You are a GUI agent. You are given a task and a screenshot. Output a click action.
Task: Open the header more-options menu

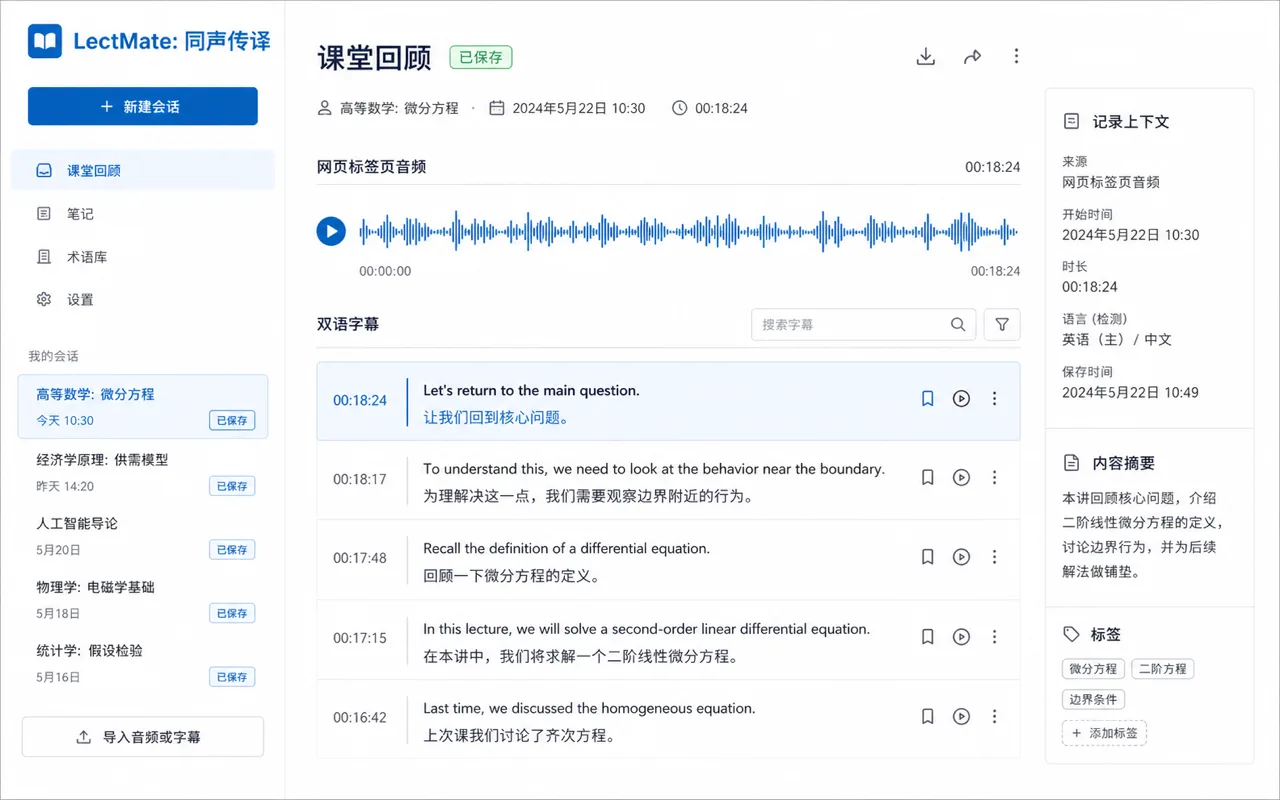pyautogui.click(x=1016, y=57)
